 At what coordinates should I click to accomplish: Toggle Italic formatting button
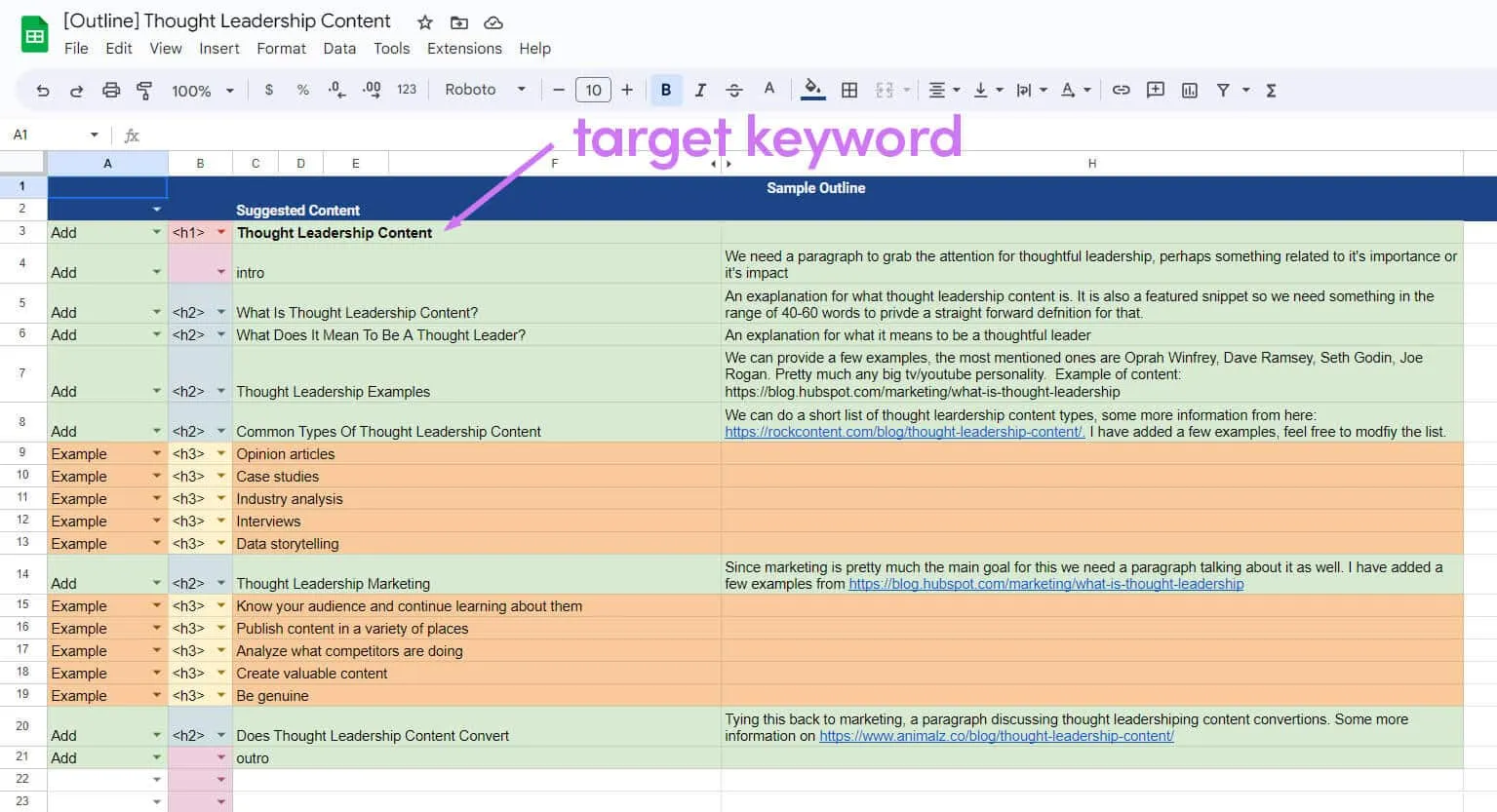point(700,90)
